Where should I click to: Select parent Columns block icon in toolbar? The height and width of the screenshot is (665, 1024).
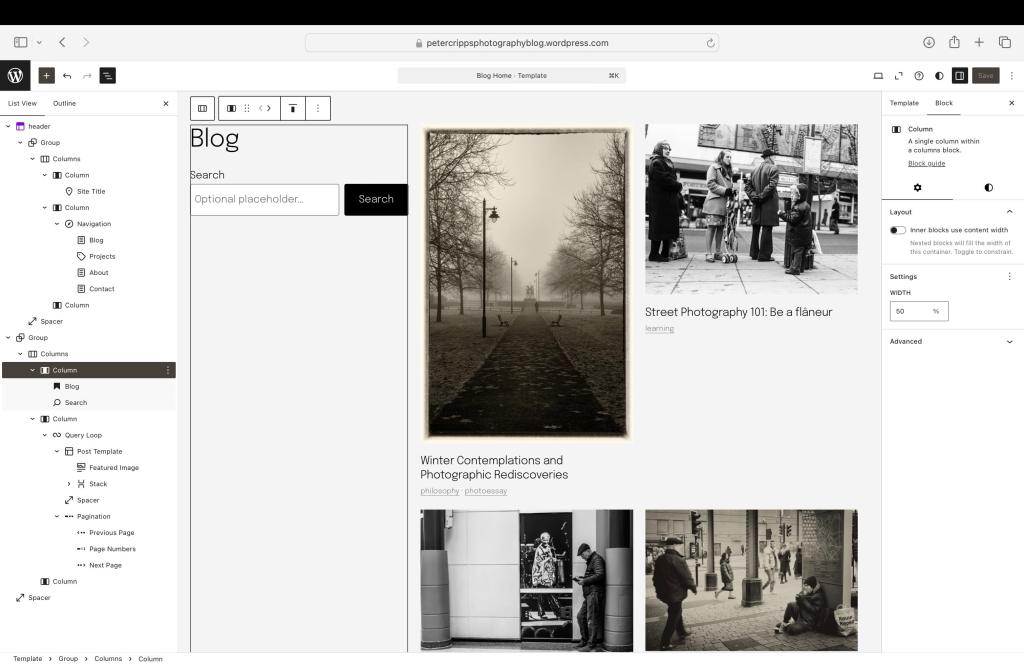click(x=202, y=108)
